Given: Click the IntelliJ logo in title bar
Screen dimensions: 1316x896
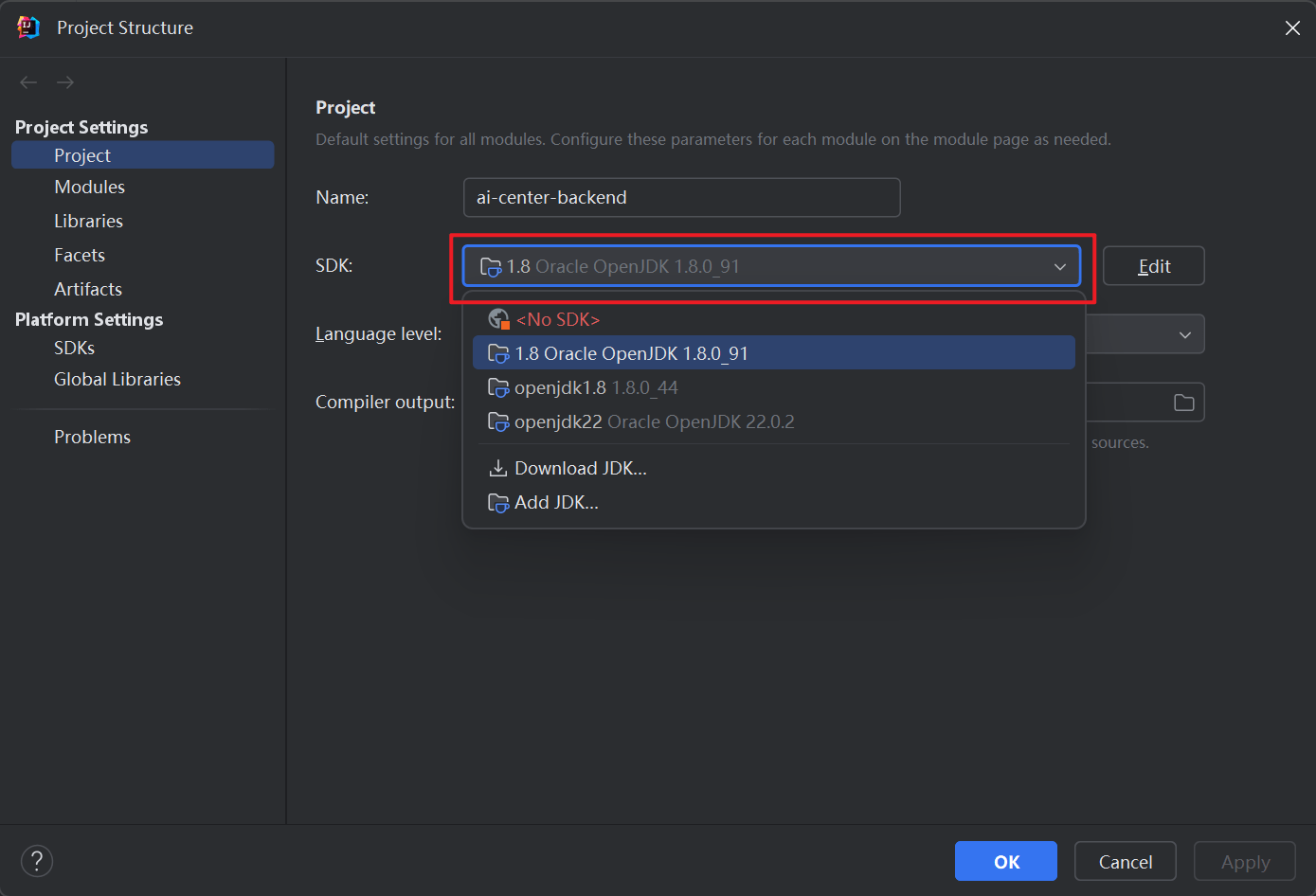Looking at the screenshot, I should 28,27.
